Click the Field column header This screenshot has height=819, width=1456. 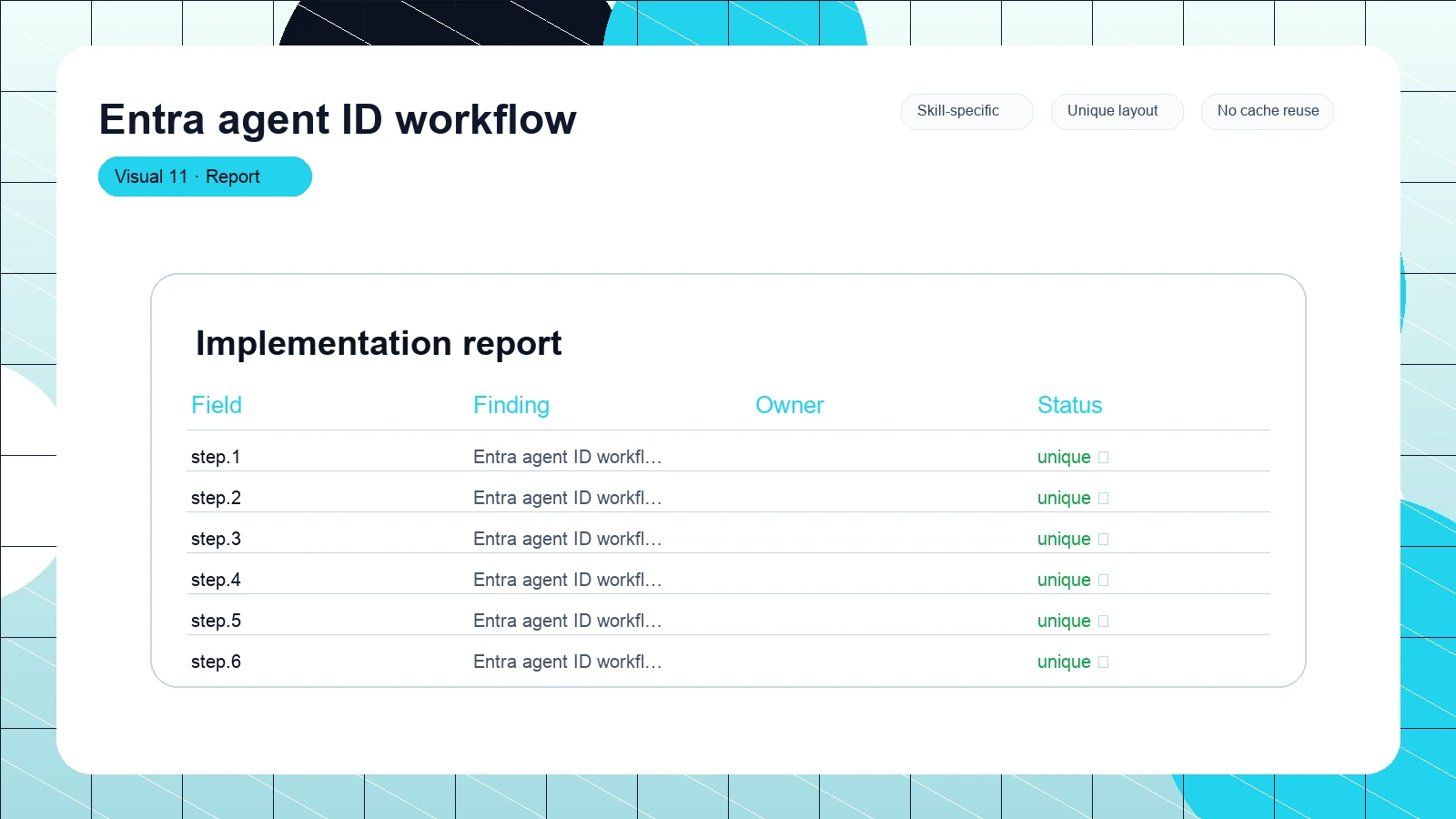click(x=217, y=405)
